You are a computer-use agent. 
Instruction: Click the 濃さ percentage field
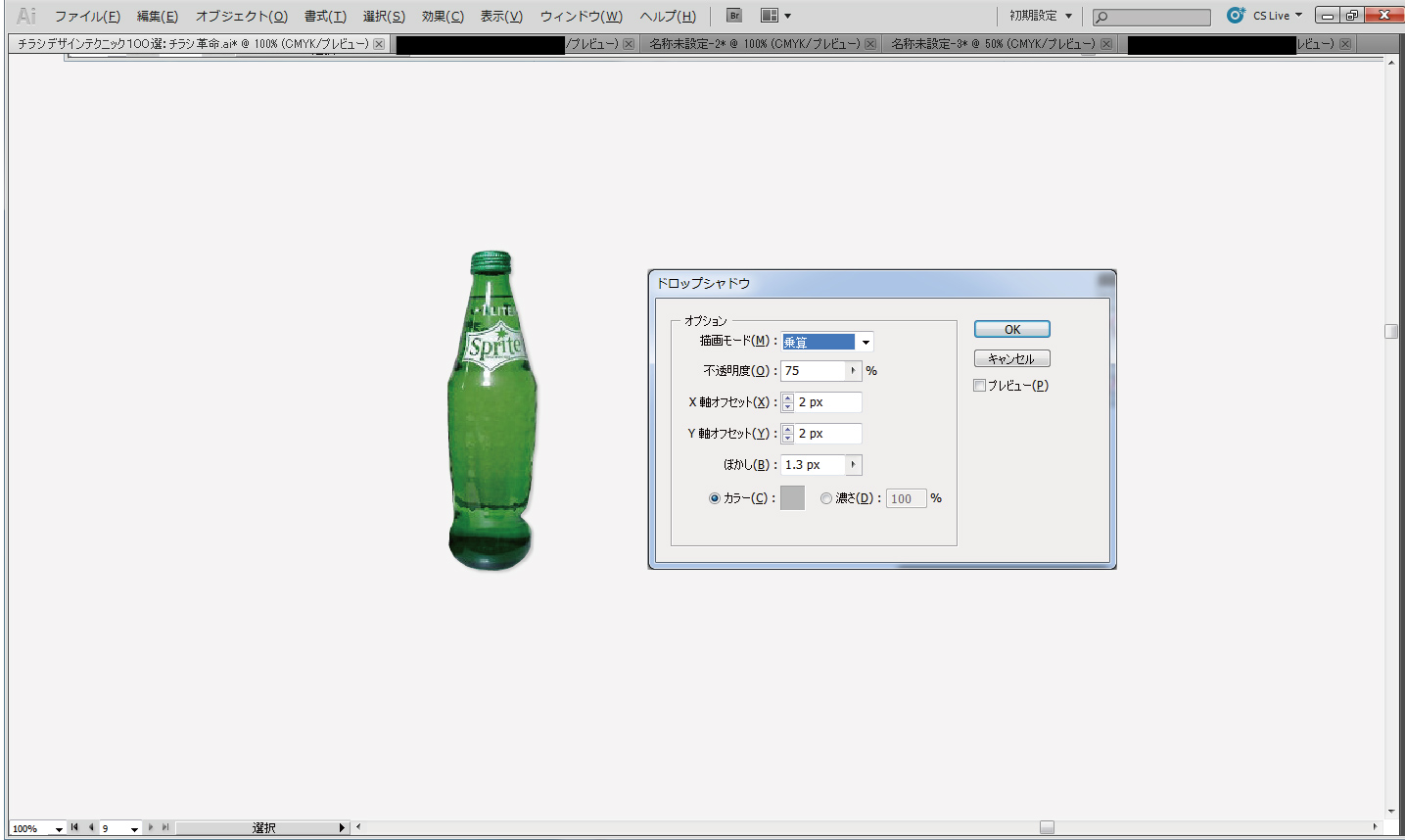[x=907, y=499]
